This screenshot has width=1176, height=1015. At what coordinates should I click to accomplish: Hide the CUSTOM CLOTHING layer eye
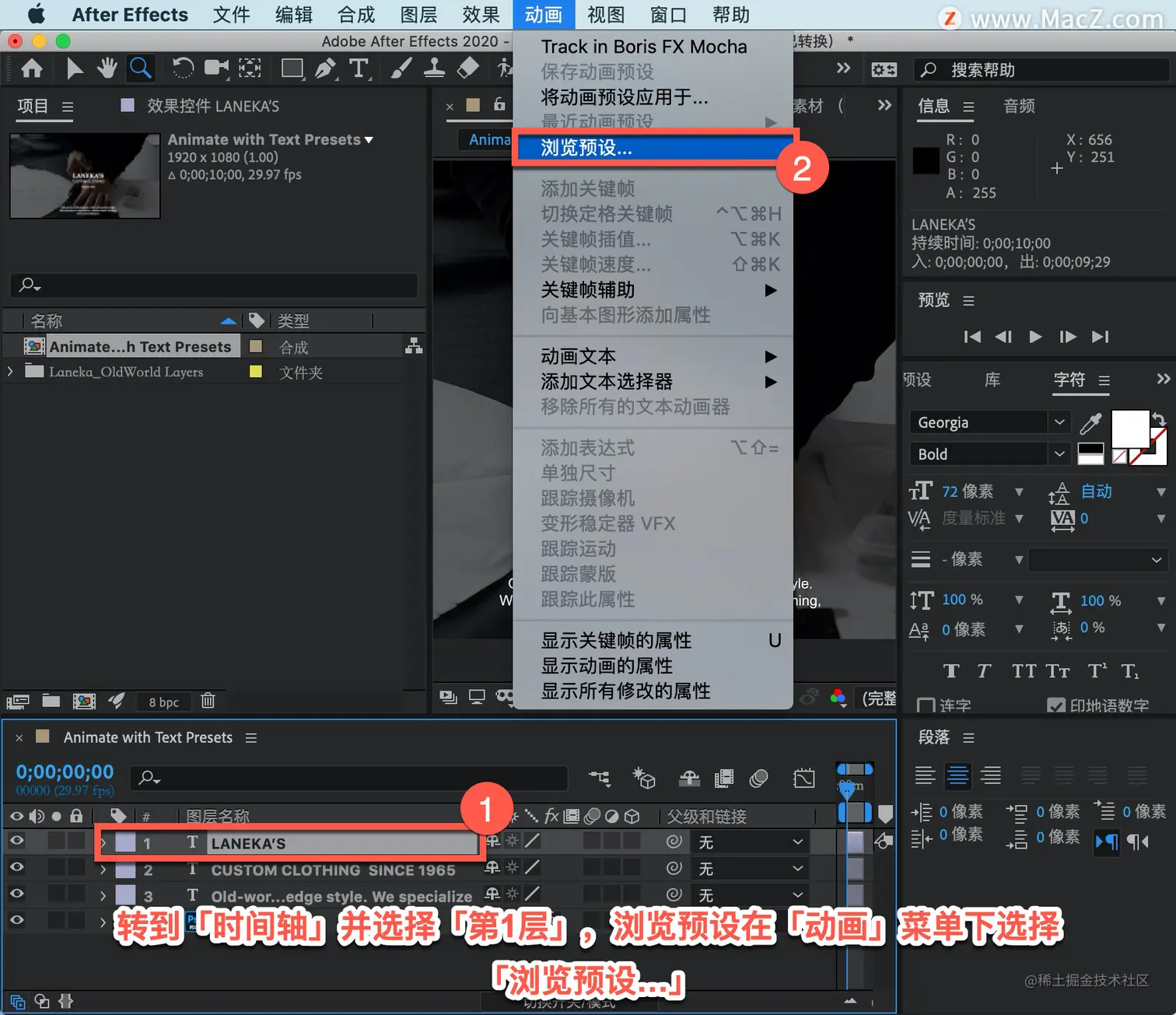click(16, 867)
